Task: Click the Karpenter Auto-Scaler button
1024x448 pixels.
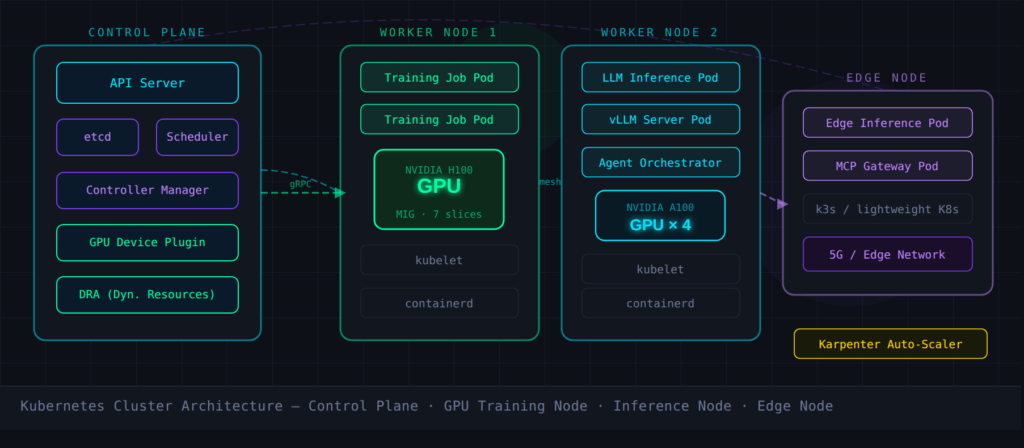Action: (x=890, y=344)
